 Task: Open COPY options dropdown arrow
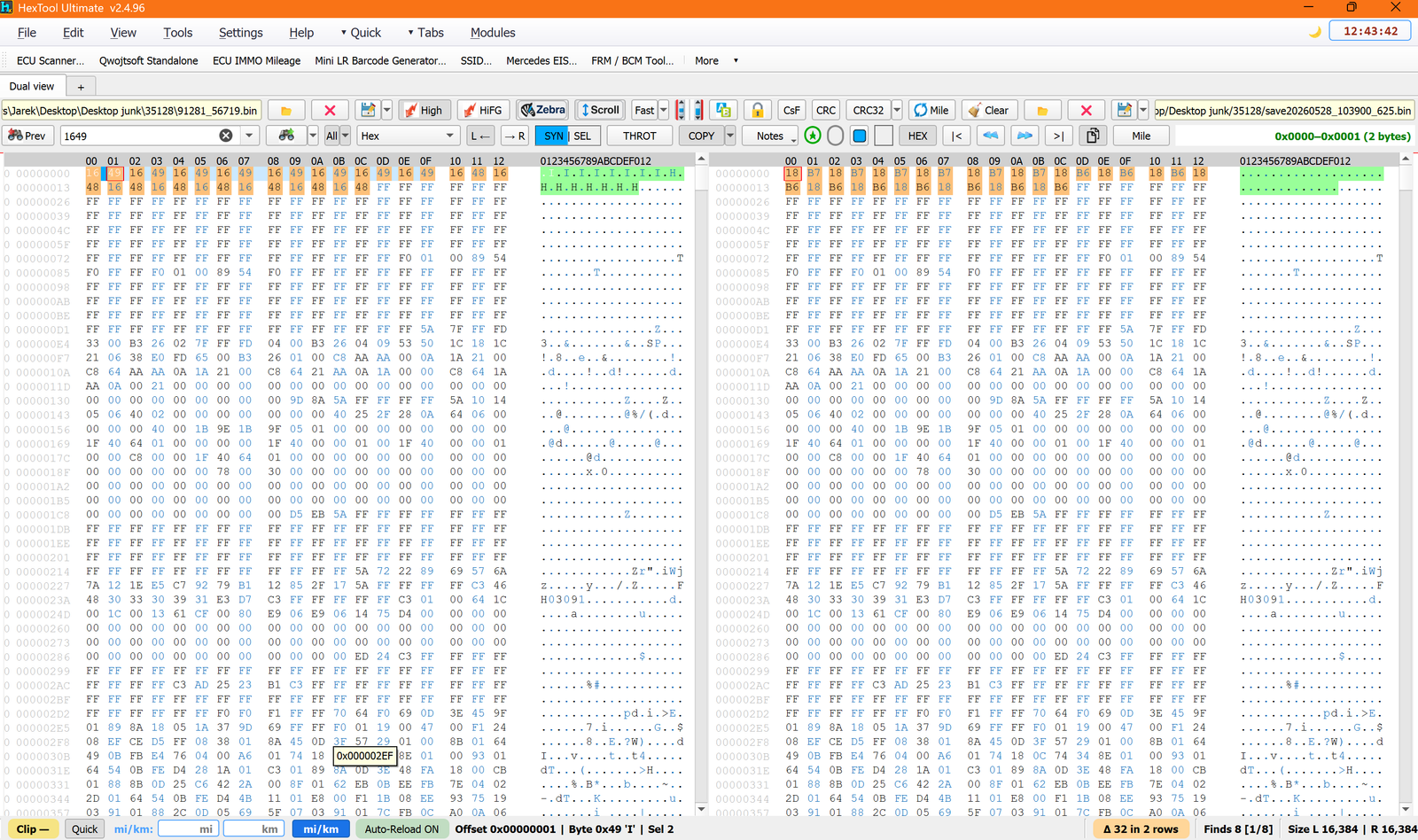point(730,136)
